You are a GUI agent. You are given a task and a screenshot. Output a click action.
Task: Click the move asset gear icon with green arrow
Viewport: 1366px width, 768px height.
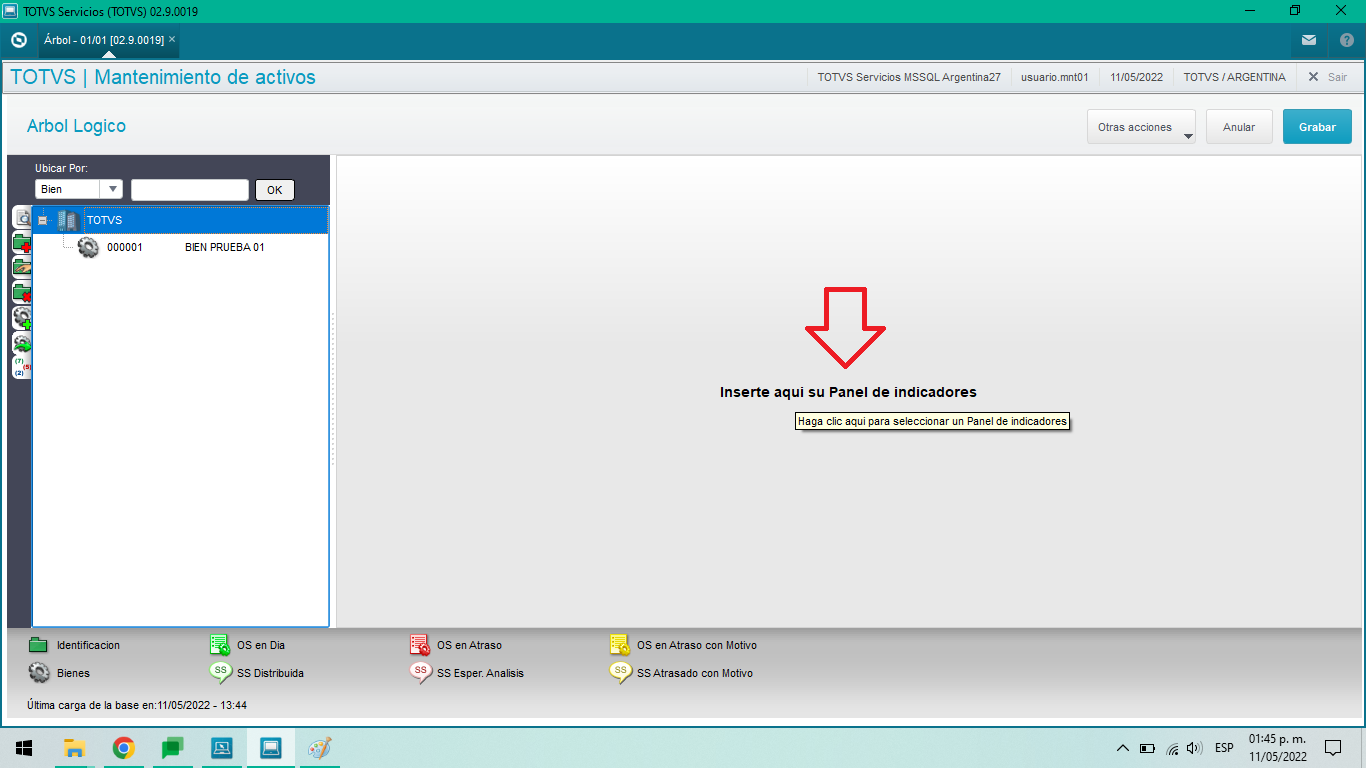[x=22, y=343]
